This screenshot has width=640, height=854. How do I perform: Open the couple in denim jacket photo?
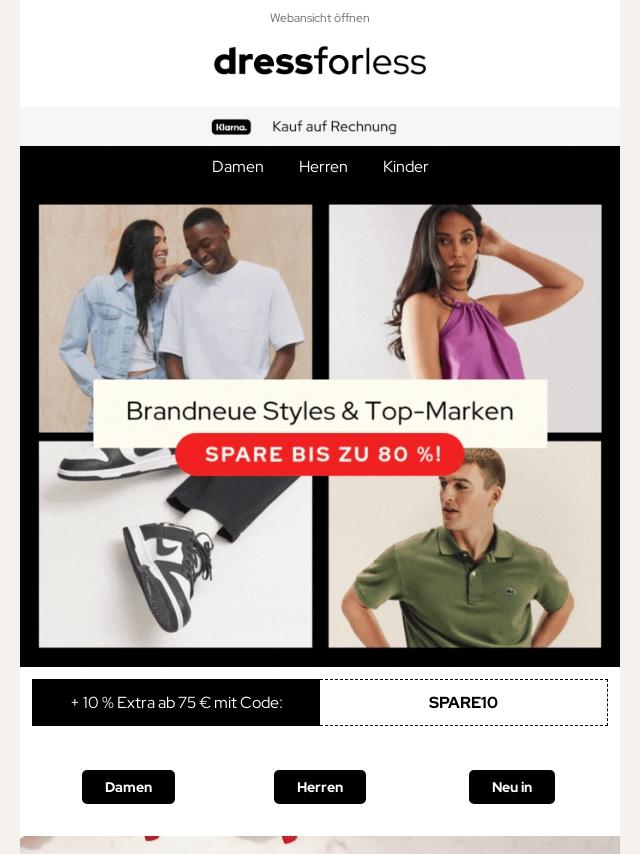175,292
